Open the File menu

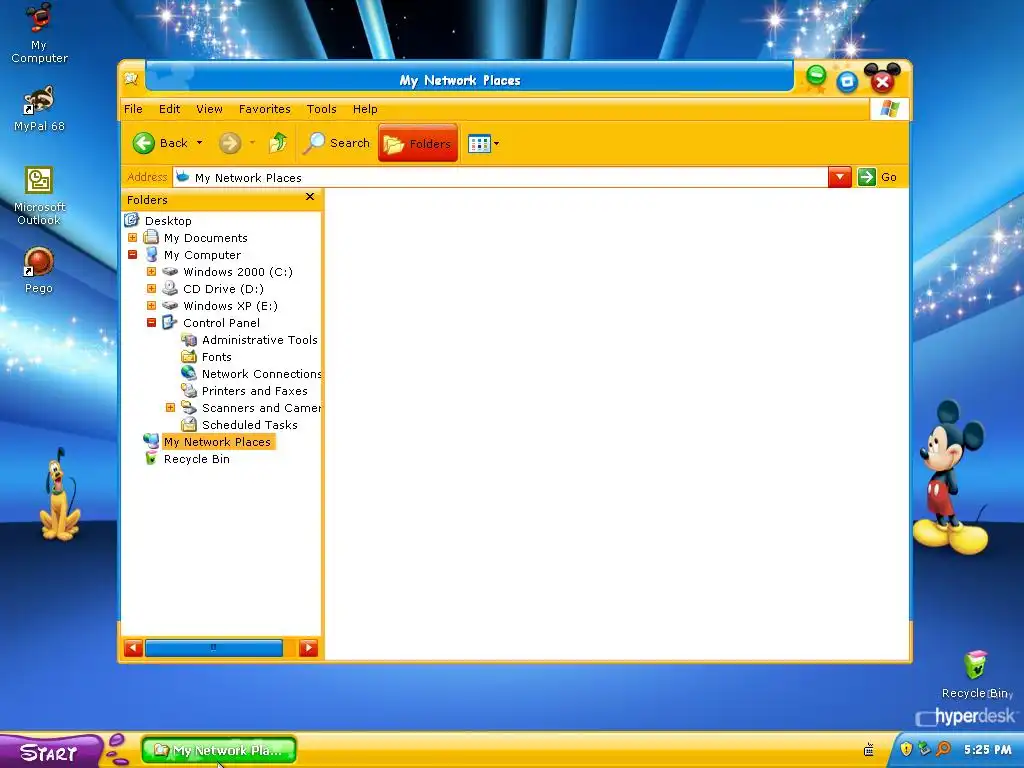pos(133,109)
